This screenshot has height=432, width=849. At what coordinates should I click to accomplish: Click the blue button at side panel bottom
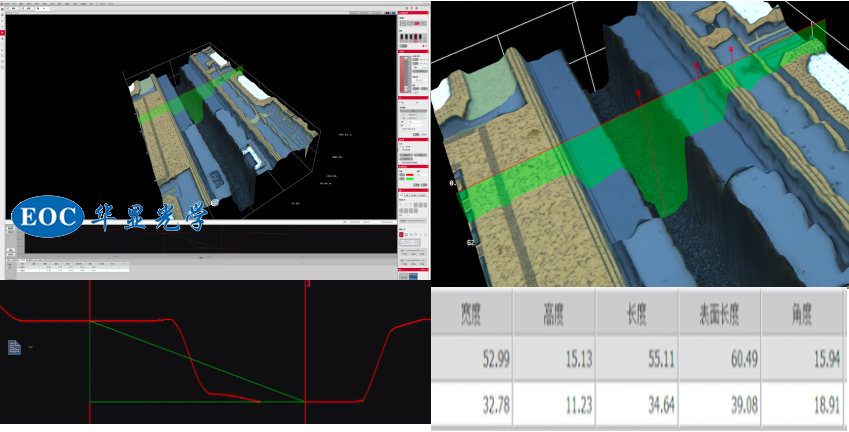[413, 275]
